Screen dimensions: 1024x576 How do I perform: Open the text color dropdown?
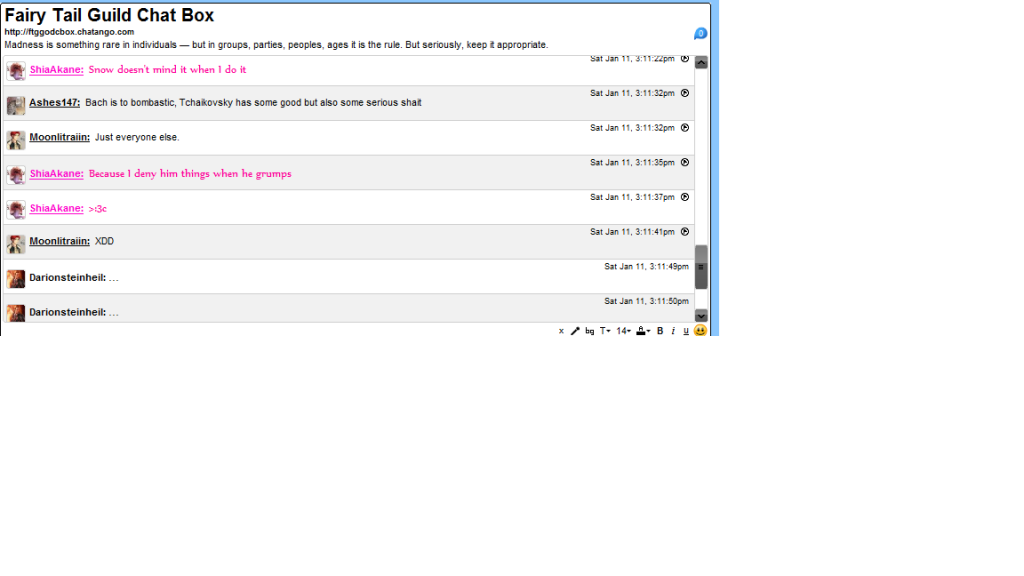643,331
